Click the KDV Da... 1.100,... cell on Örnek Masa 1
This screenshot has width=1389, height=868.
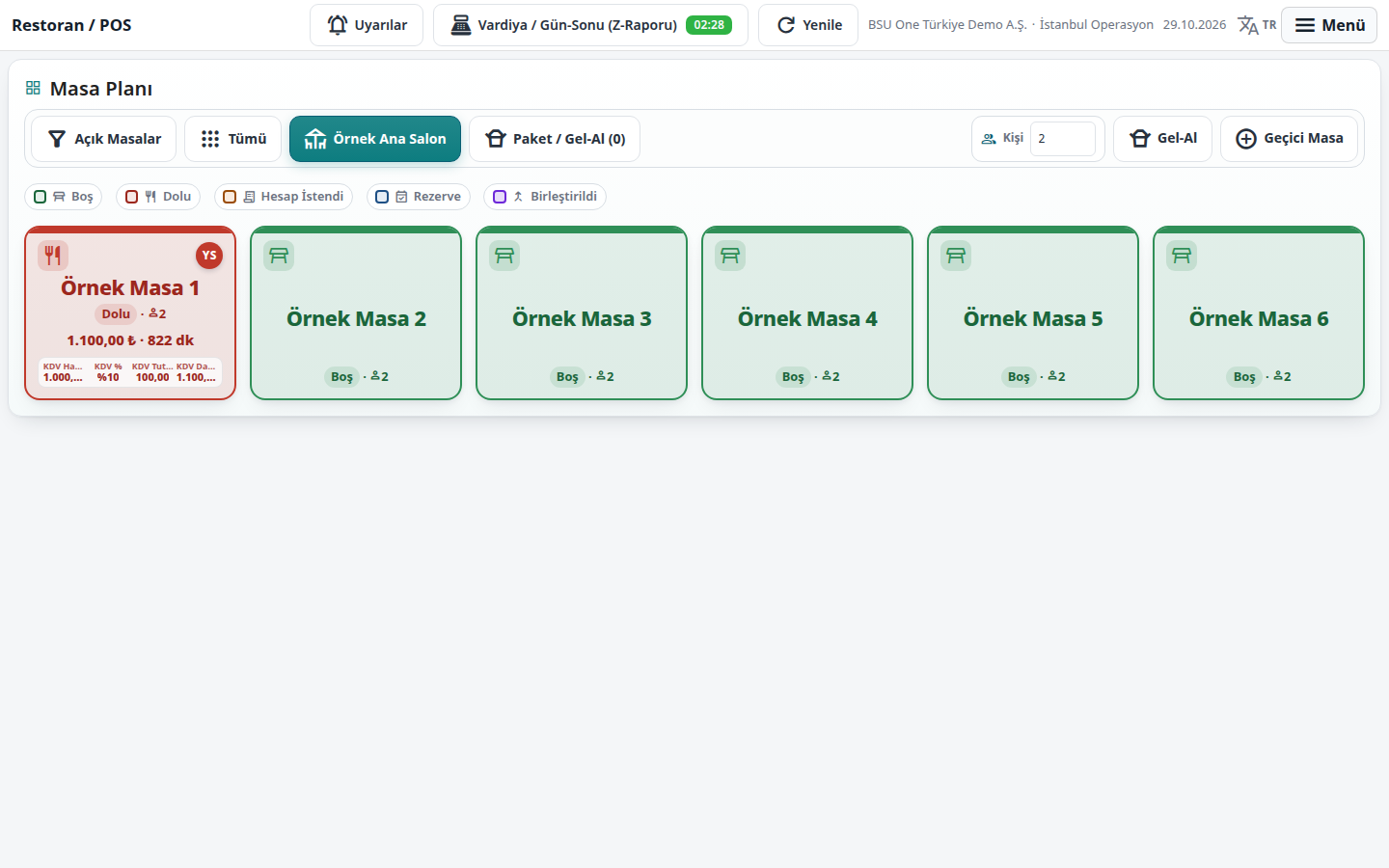coord(196,372)
